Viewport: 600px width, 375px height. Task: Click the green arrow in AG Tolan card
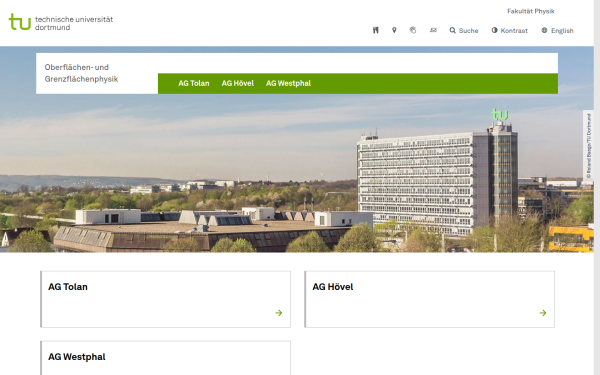click(279, 313)
